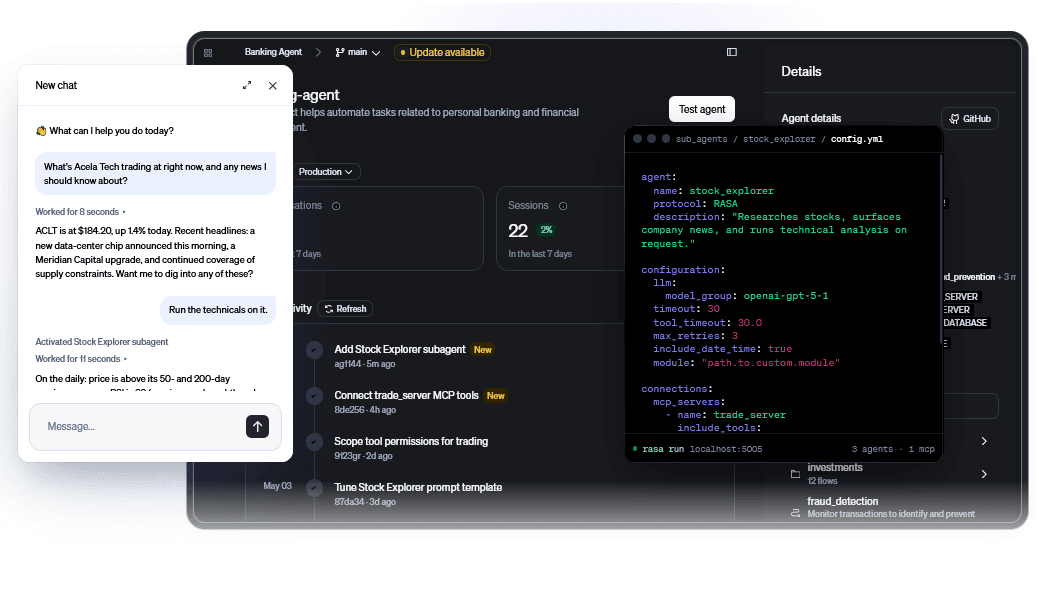The width and height of the screenshot is (1039, 589).
Task: Refresh the activity list
Action: click(345, 309)
